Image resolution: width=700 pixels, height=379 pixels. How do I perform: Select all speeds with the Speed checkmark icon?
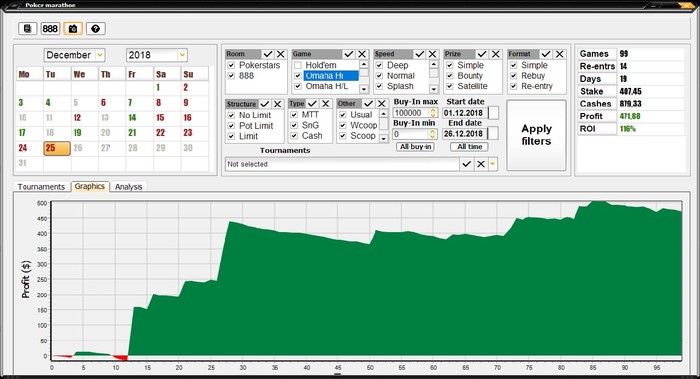[420, 54]
